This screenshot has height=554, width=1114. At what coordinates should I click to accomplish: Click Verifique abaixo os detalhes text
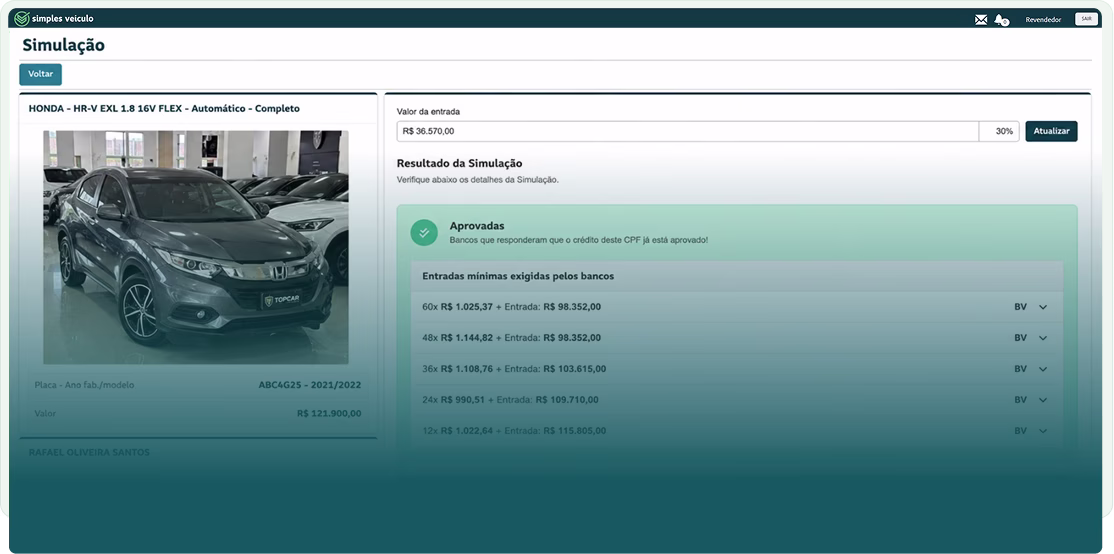tap(478, 180)
